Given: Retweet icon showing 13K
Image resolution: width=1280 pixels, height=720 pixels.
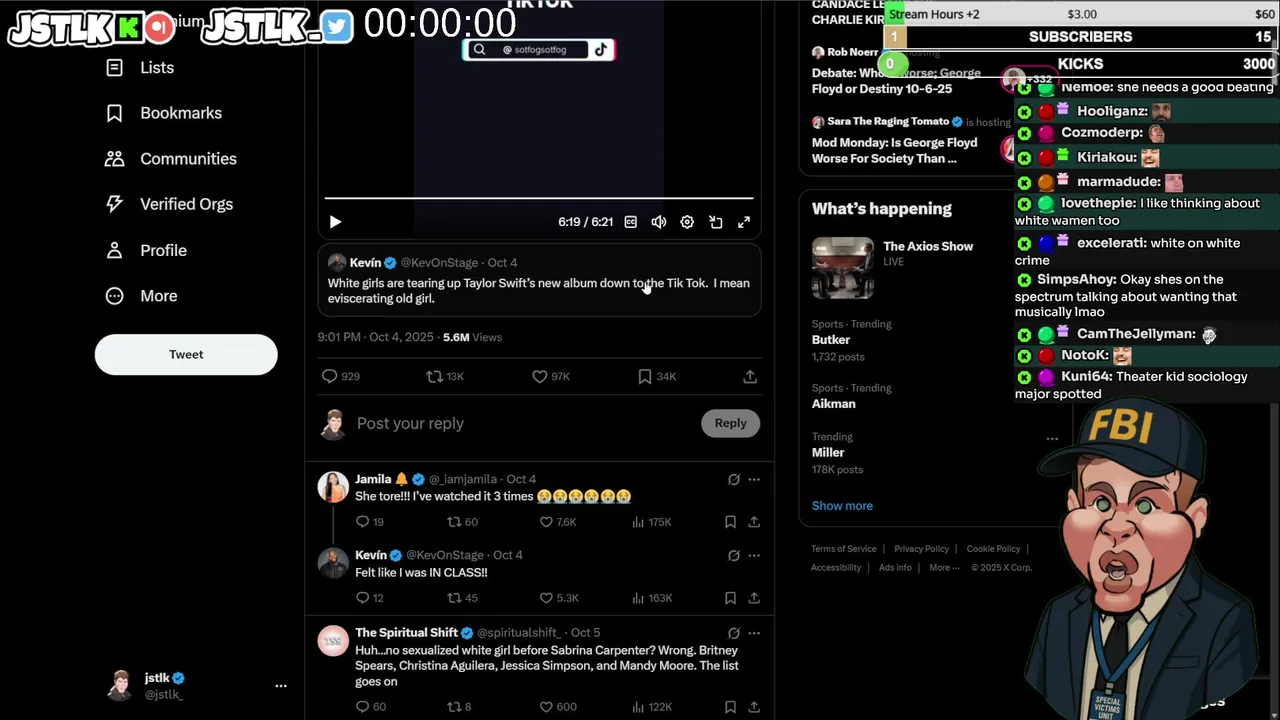Looking at the screenshot, I should tap(445, 376).
